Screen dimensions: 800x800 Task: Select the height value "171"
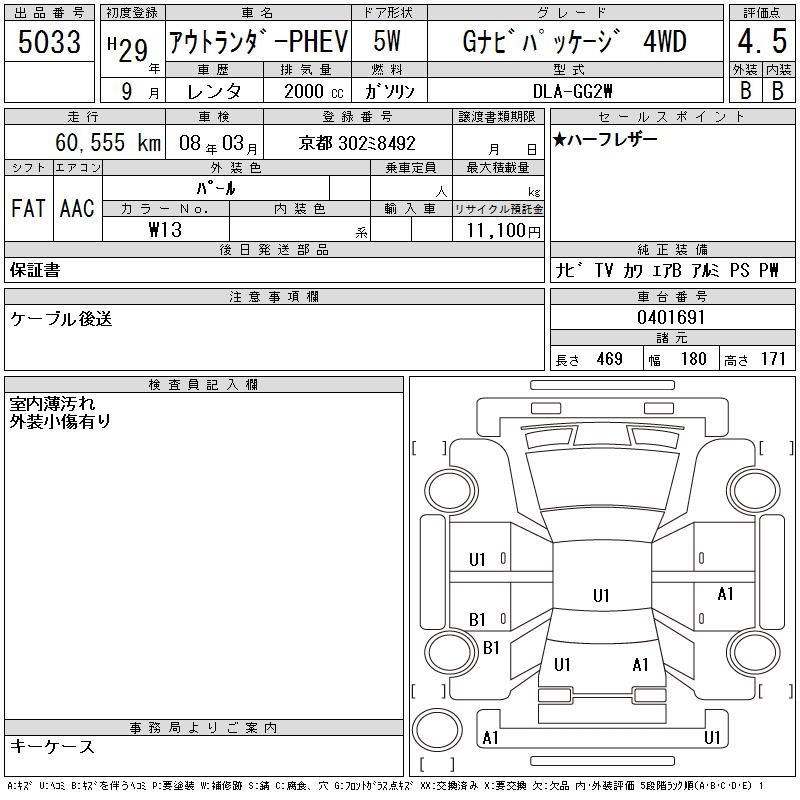pos(773,359)
